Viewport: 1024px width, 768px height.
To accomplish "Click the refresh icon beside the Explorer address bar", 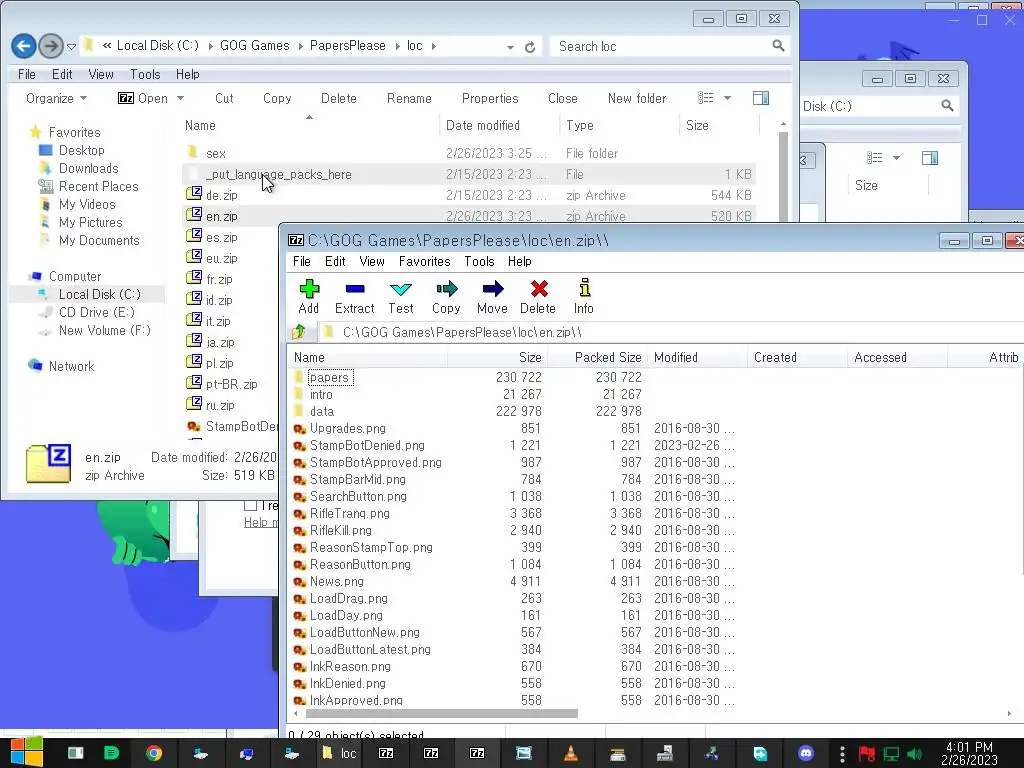I will click(x=530, y=47).
